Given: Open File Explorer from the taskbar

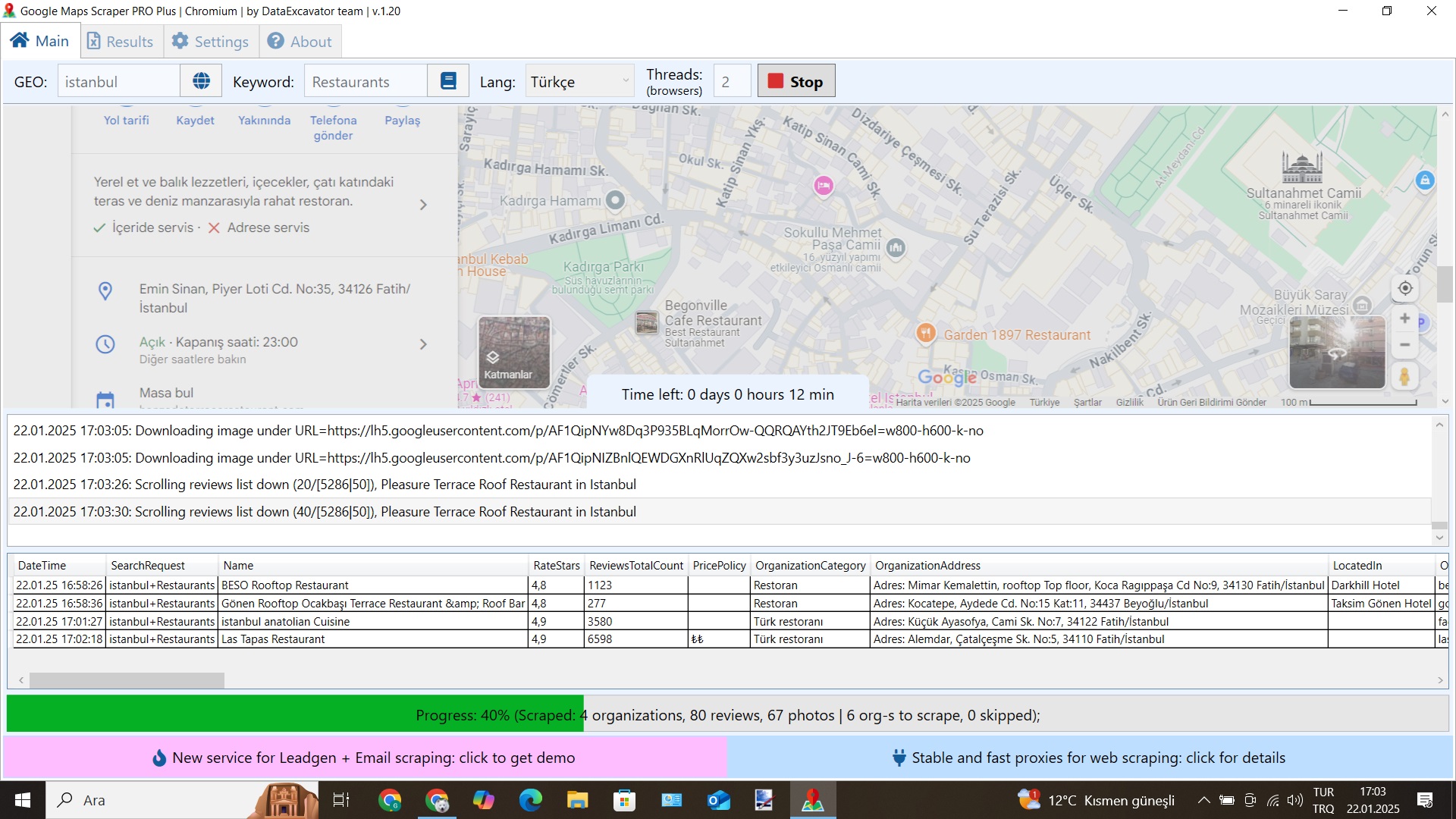Looking at the screenshot, I should [x=577, y=800].
